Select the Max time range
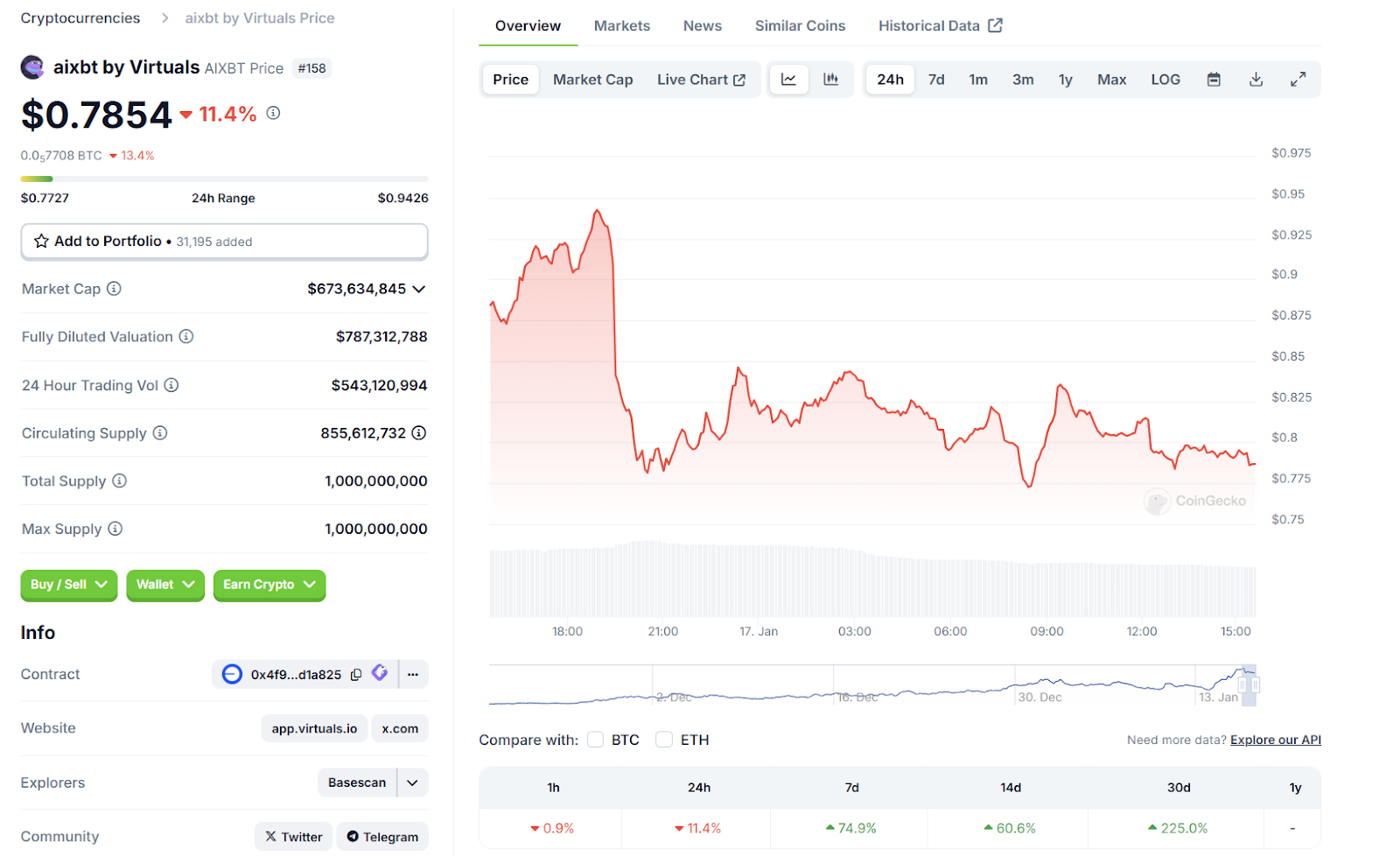Image resolution: width=1400 pixels, height=856 pixels. (1112, 80)
